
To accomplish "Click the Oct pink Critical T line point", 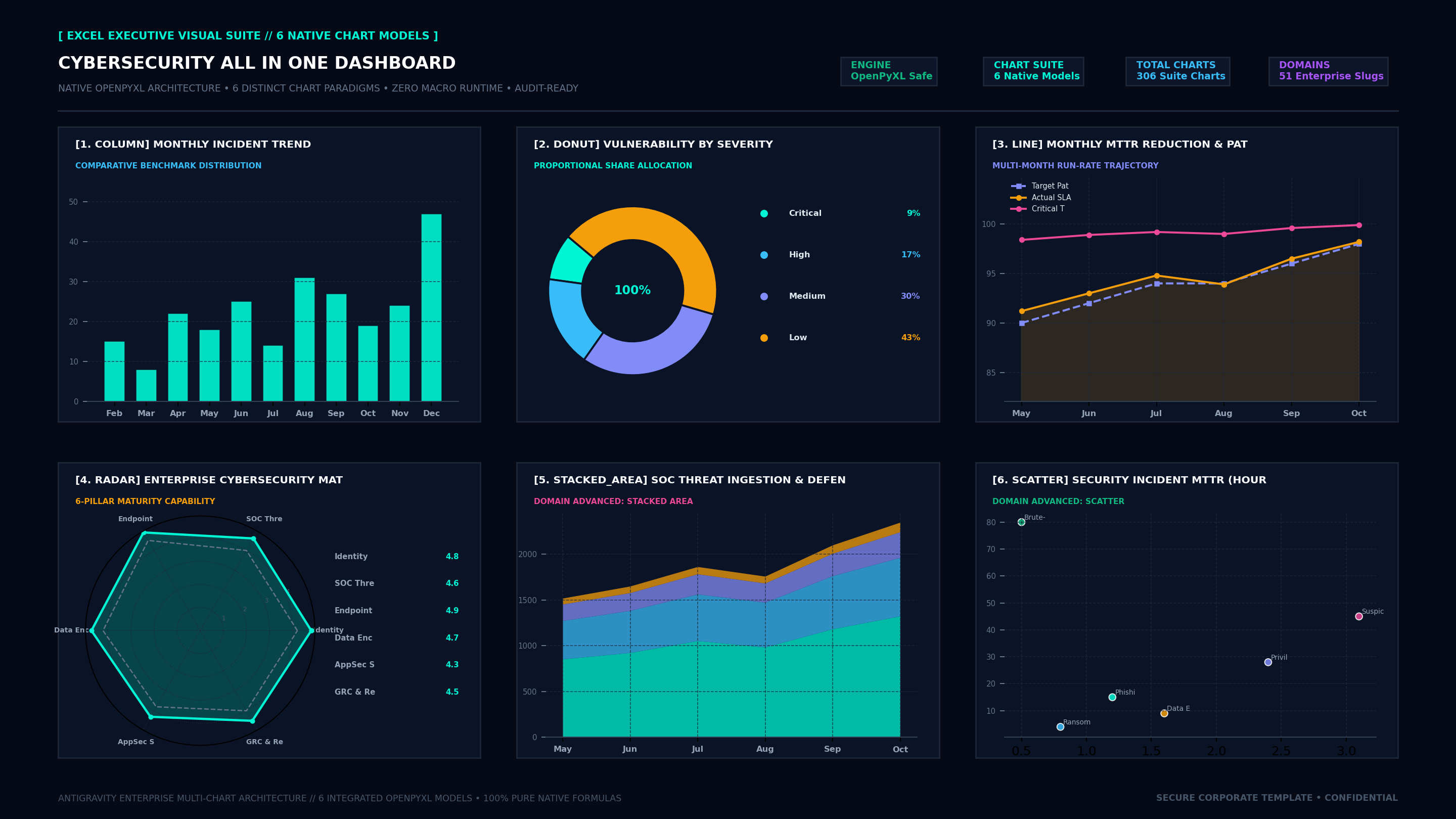I will pos(1359,225).
